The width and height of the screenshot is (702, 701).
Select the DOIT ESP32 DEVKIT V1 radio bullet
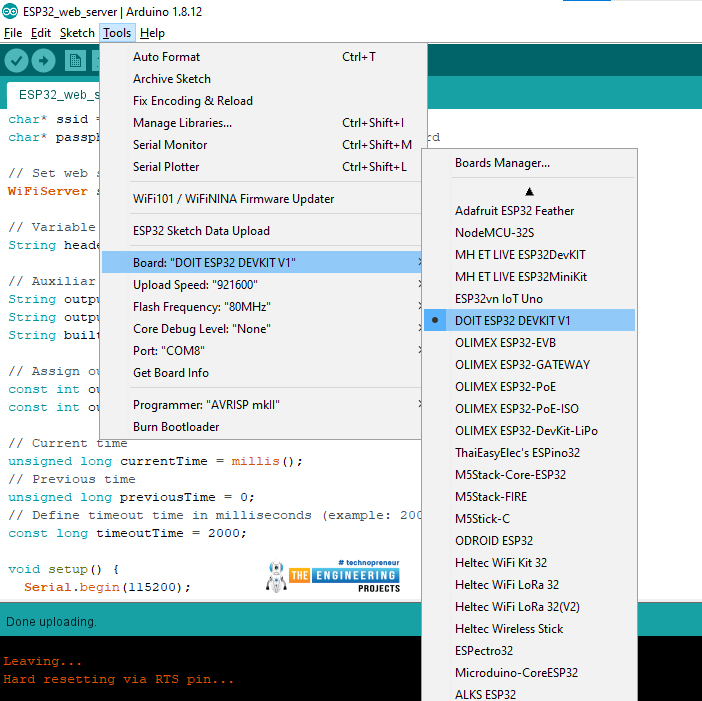pyautogui.click(x=435, y=321)
